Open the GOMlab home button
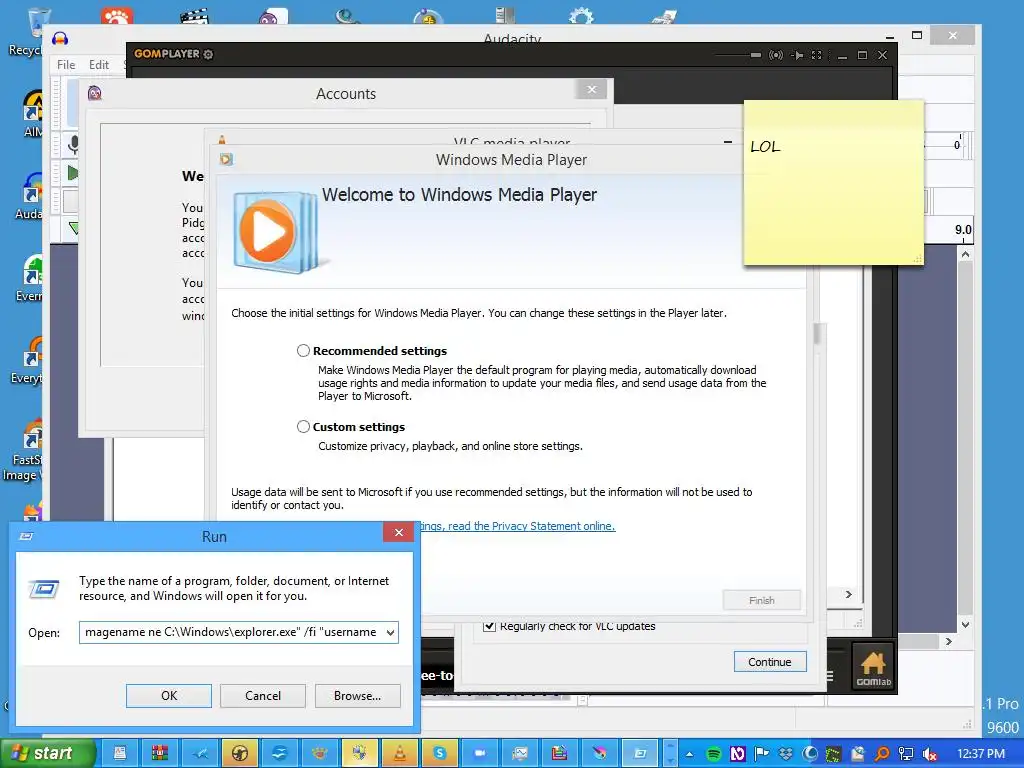The image size is (1024, 768). click(x=873, y=667)
